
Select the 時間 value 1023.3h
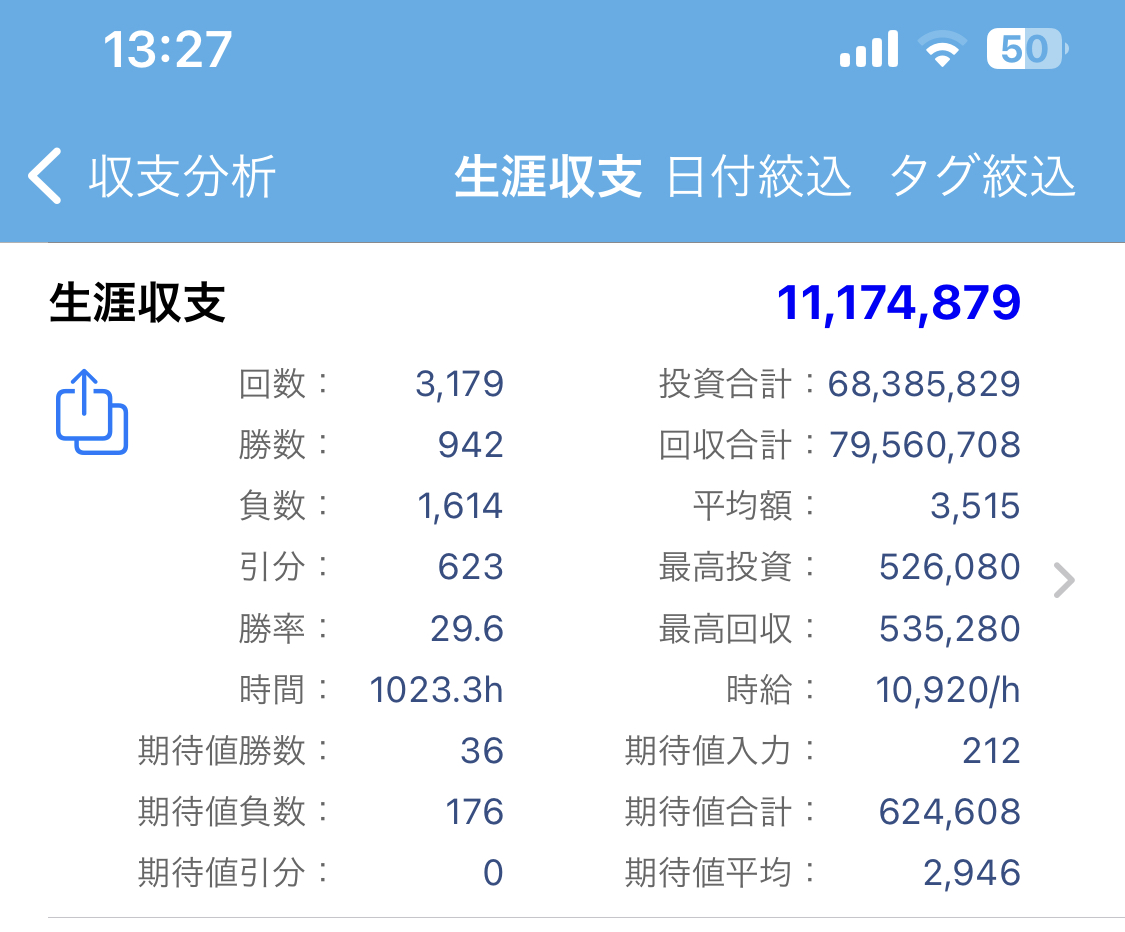click(x=436, y=690)
